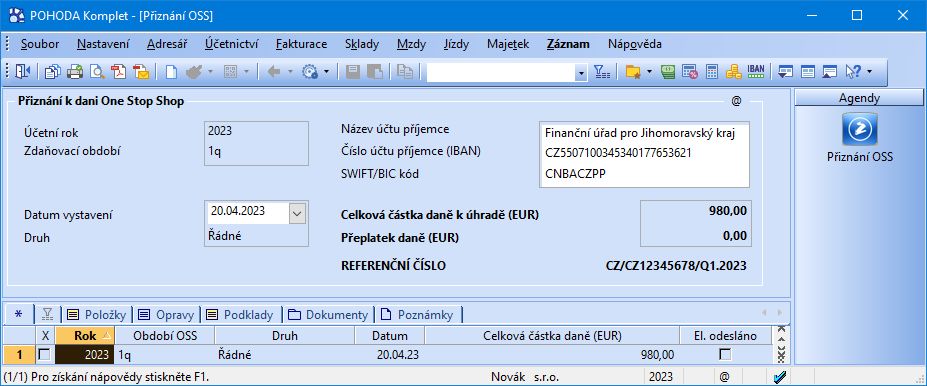Image resolution: width=927 pixels, height=386 pixels.
Task: Open the Datum vystavení date dropdown
Action: point(297,213)
